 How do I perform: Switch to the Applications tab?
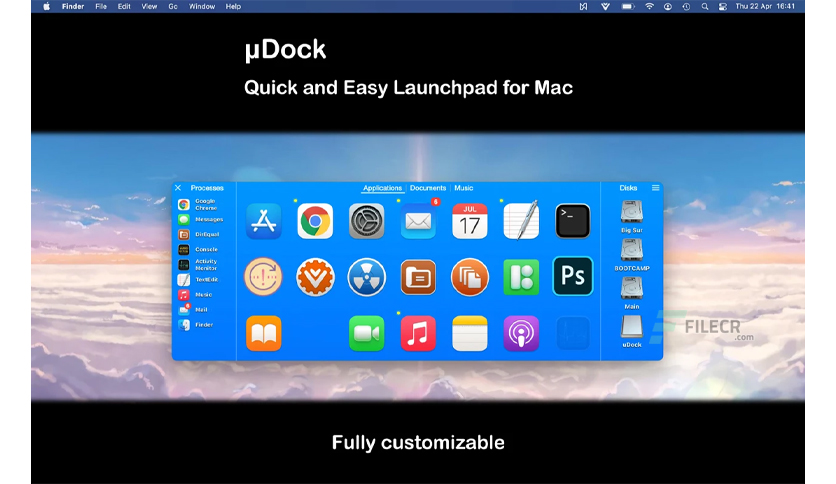point(382,188)
